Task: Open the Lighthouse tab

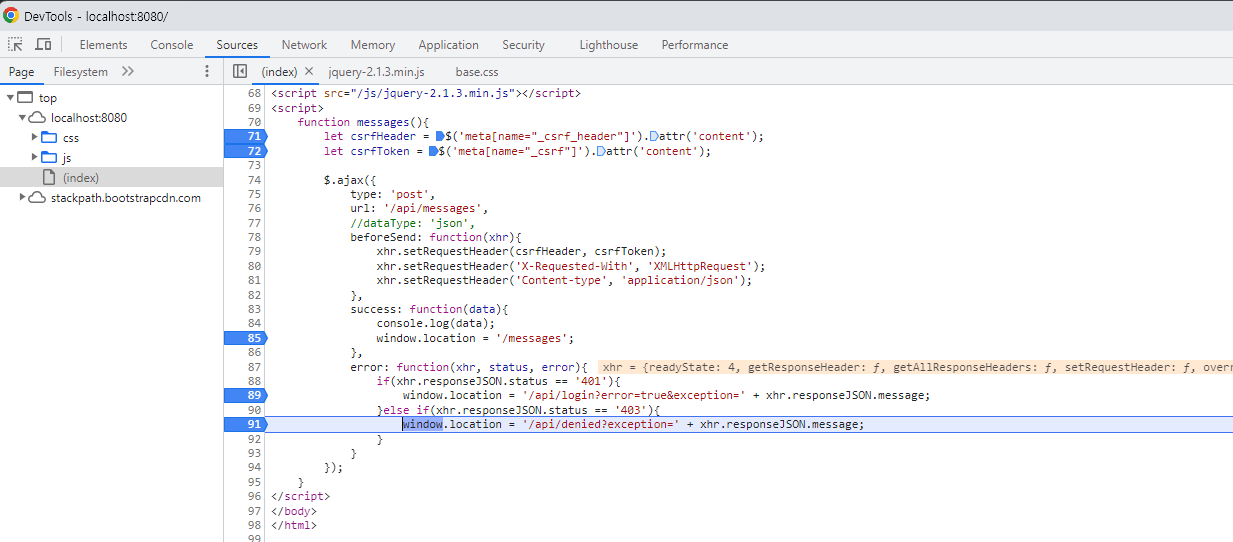Action: [x=608, y=45]
